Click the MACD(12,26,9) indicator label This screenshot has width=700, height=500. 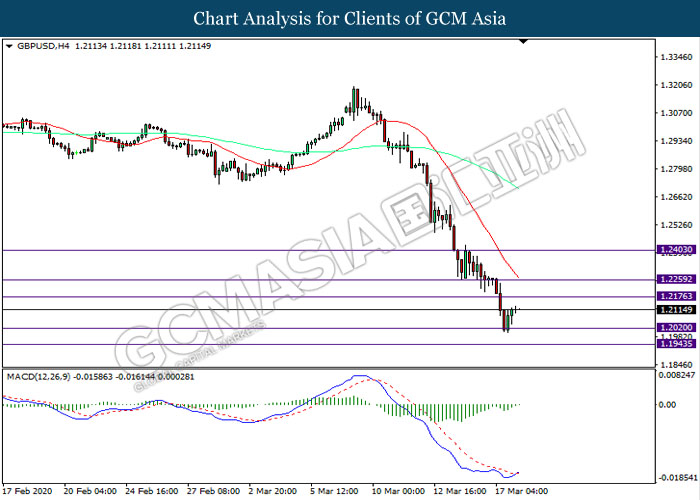pyautogui.click(x=38, y=377)
